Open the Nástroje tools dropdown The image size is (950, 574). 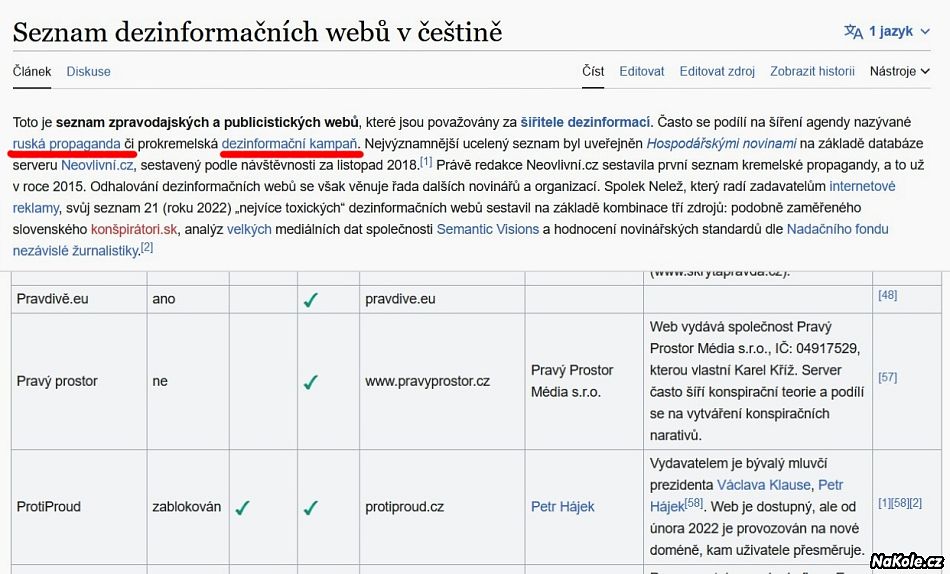pyautogui.click(x=899, y=71)
